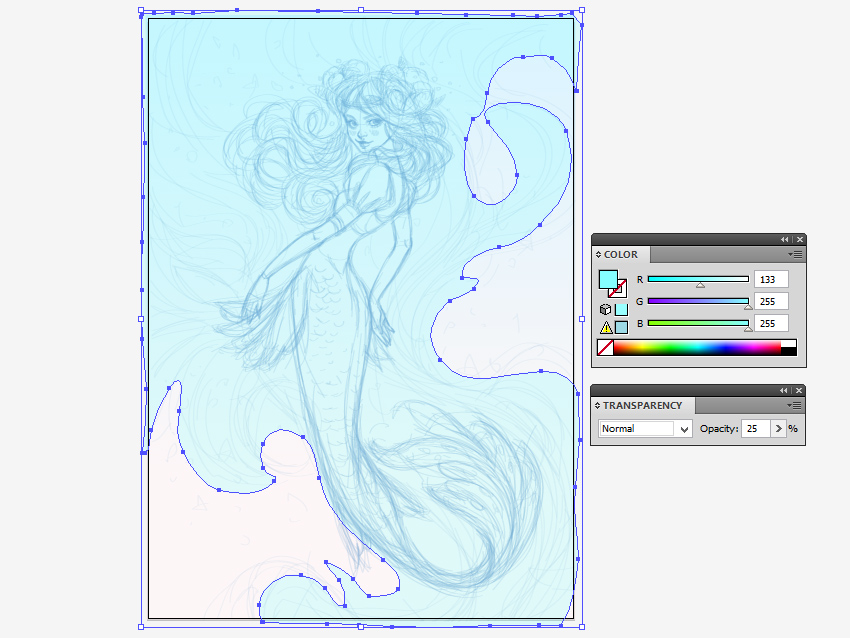850x638 pixels.
Task: Click the None swatch on spectrum bar
Action: 605,347
